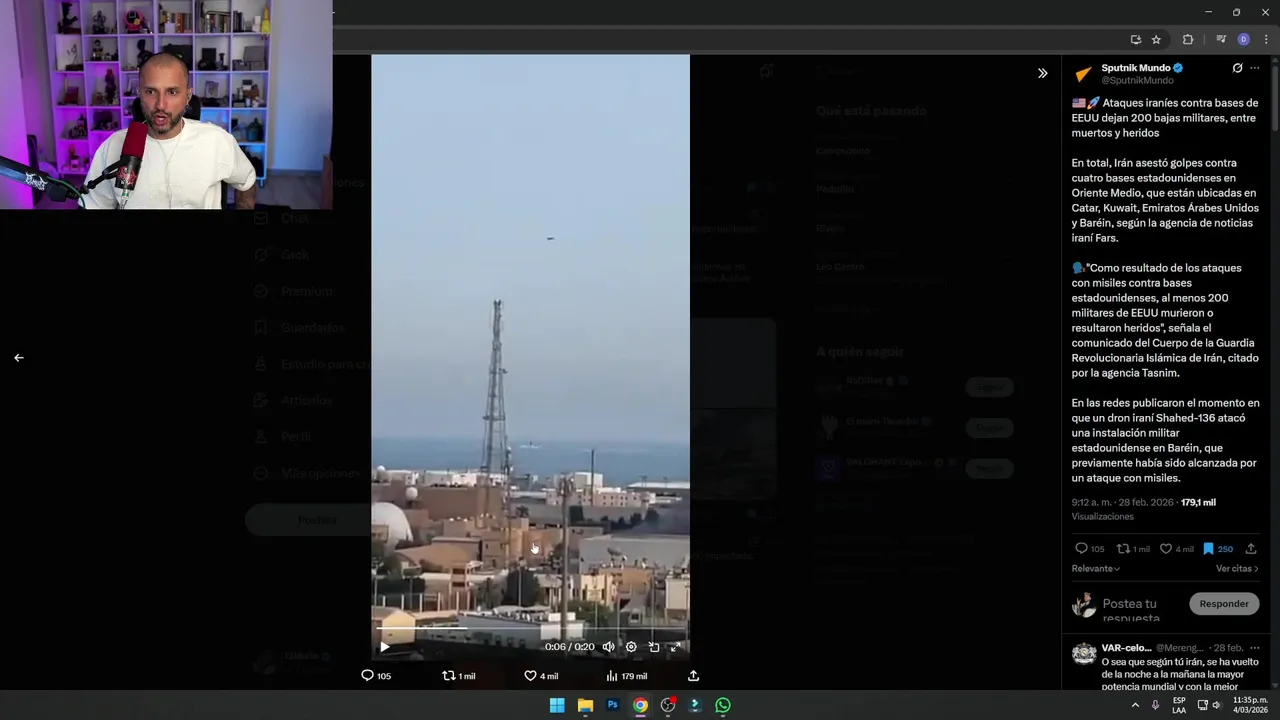The height and width of the screenshot is (720, 1280).
Task: Open the Chrome extensions puzzle icon
Action: [1188, 39]
